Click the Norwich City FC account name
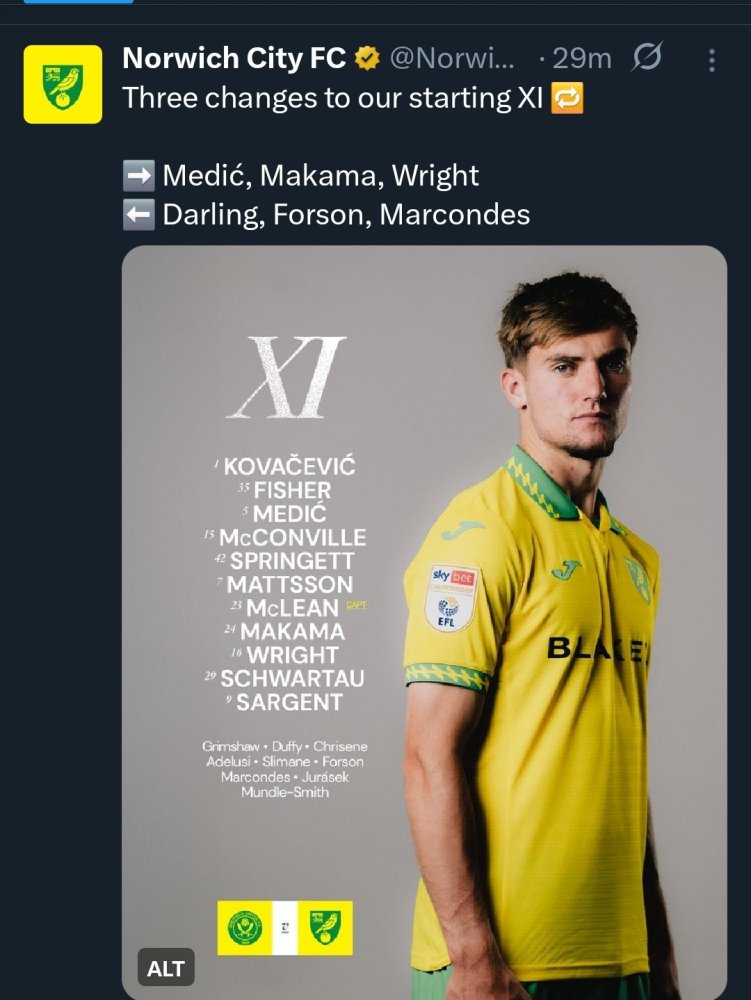The image size is (751, 1000). 234,59
